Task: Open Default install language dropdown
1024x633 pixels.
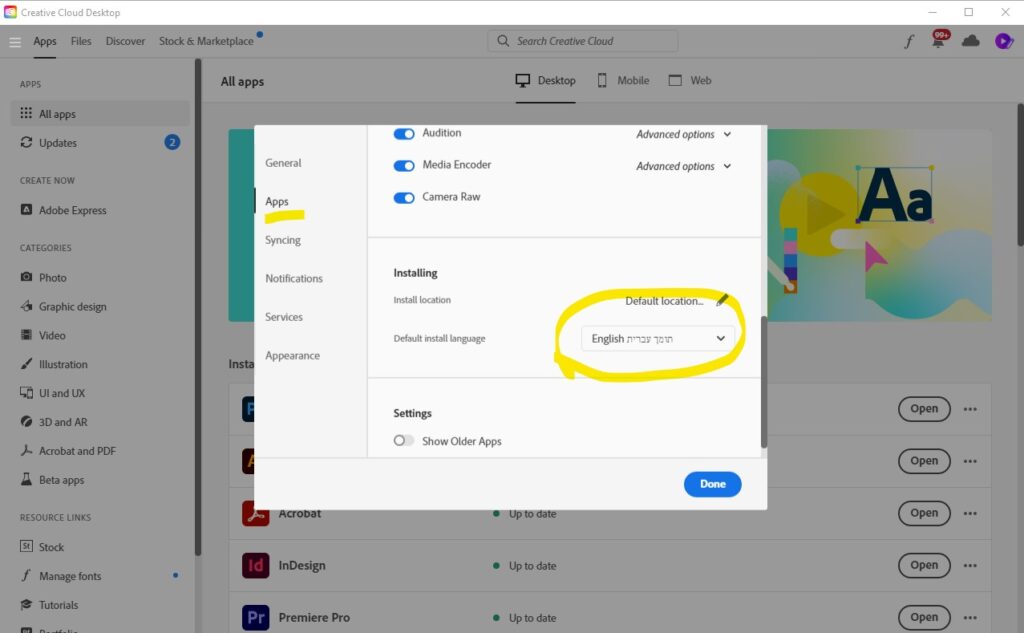Action: [x=658, y=339]
